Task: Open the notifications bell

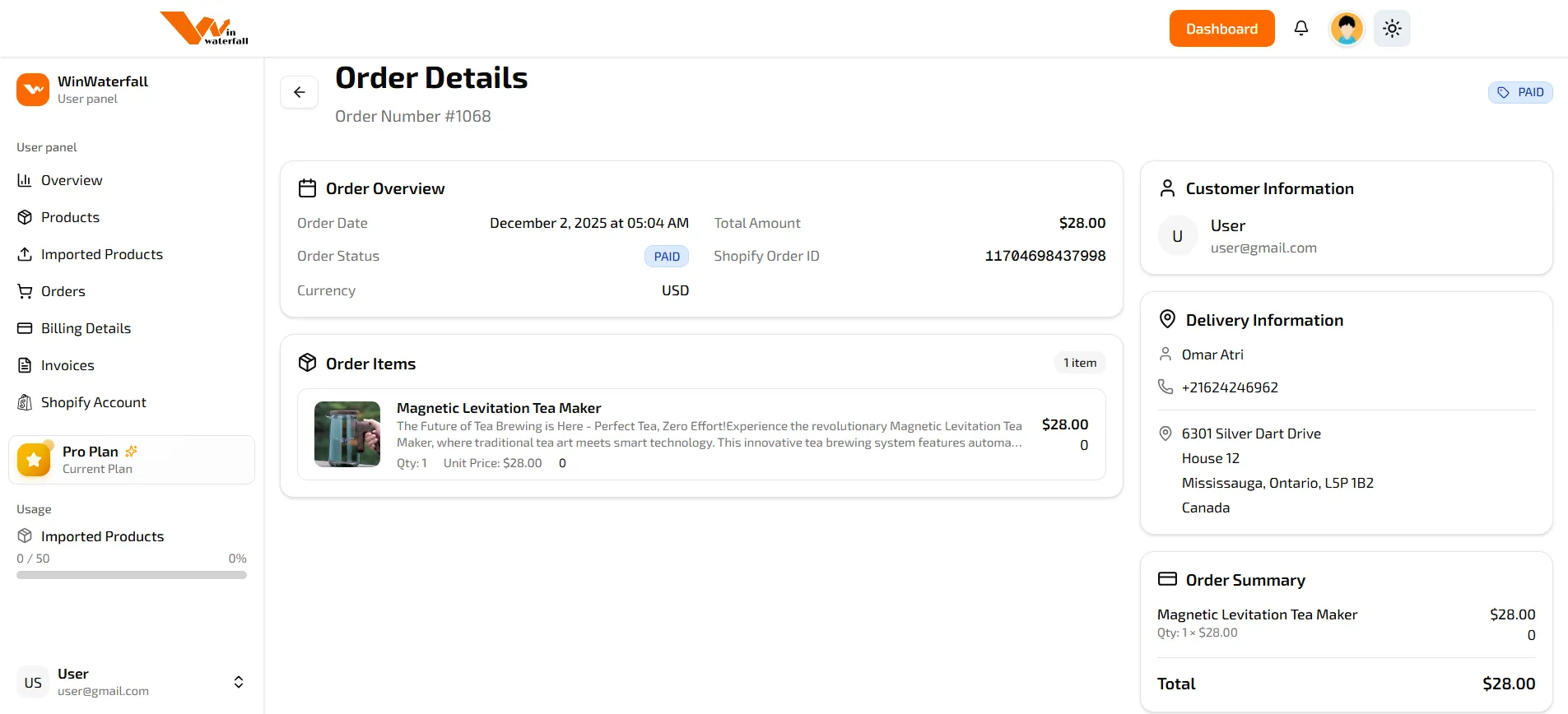Action: tap(1300, 29)
